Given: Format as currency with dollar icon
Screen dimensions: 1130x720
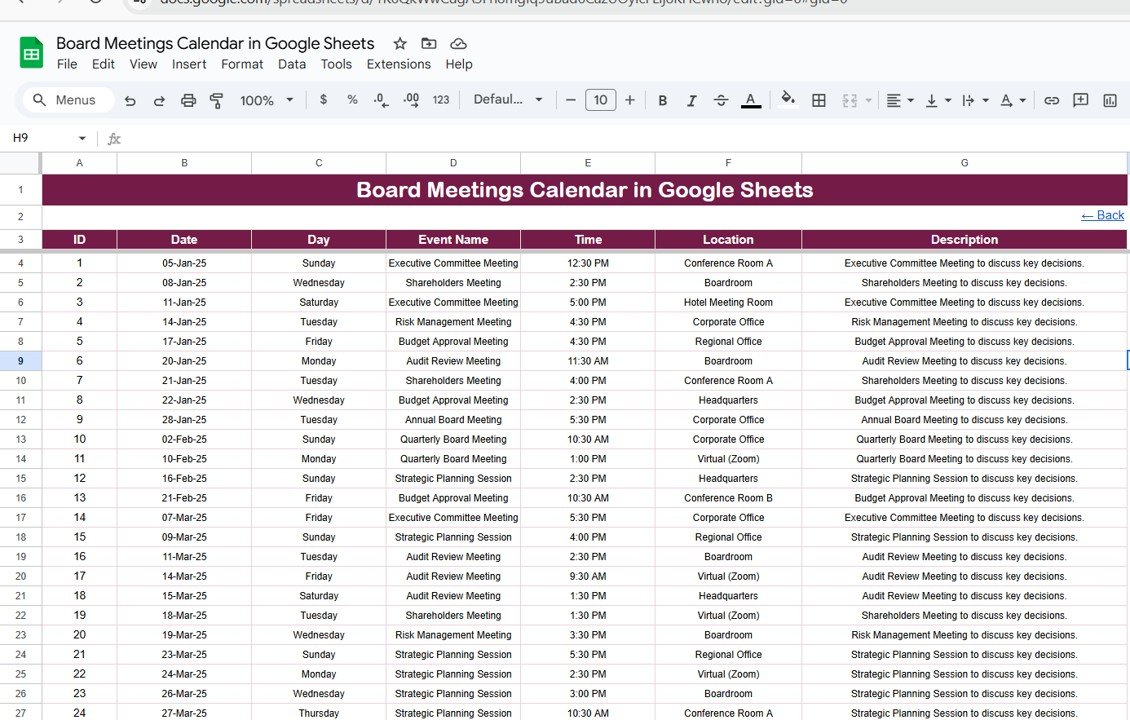Looking at the screenshot, I should [324, 99].
